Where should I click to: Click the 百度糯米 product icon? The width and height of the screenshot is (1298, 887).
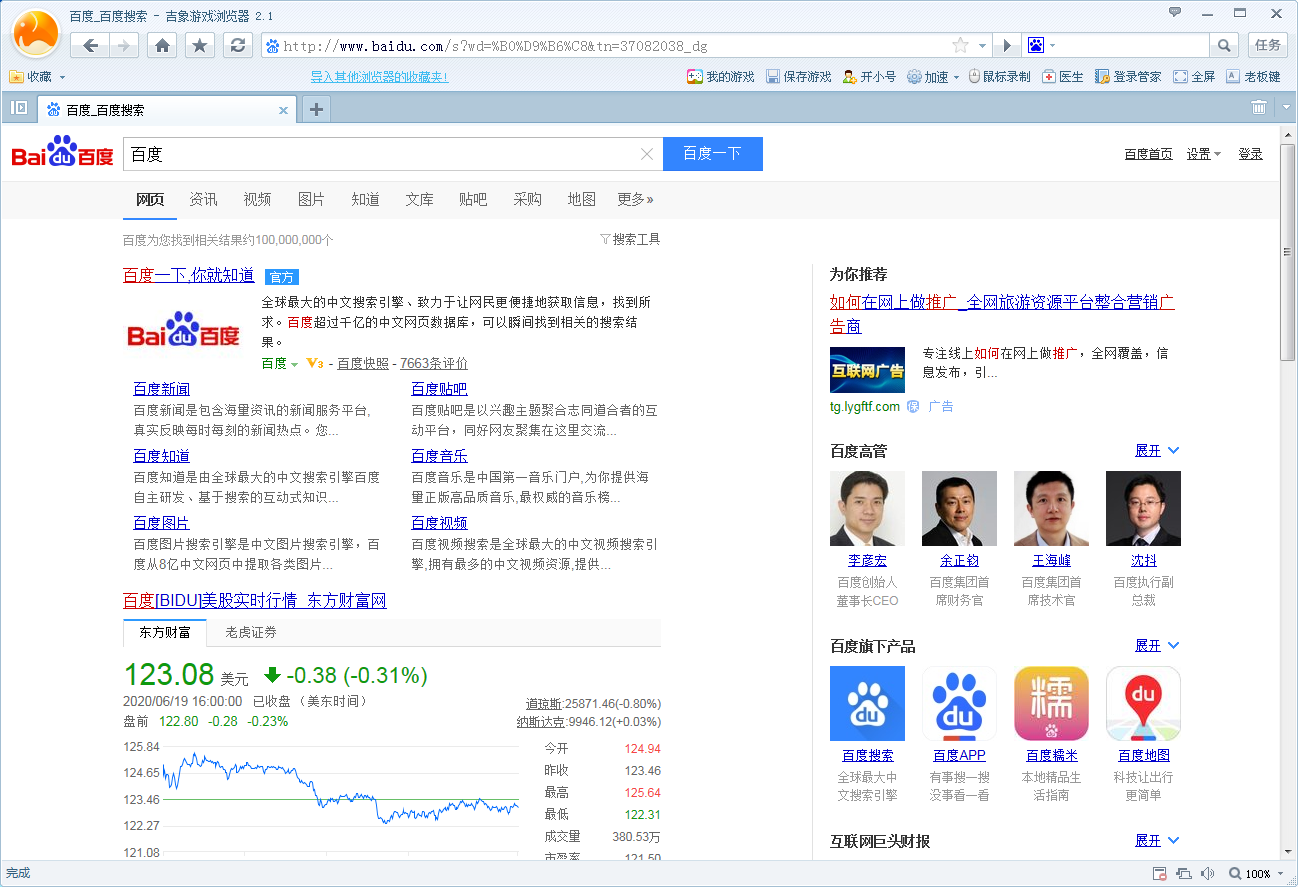point(1051,704)
